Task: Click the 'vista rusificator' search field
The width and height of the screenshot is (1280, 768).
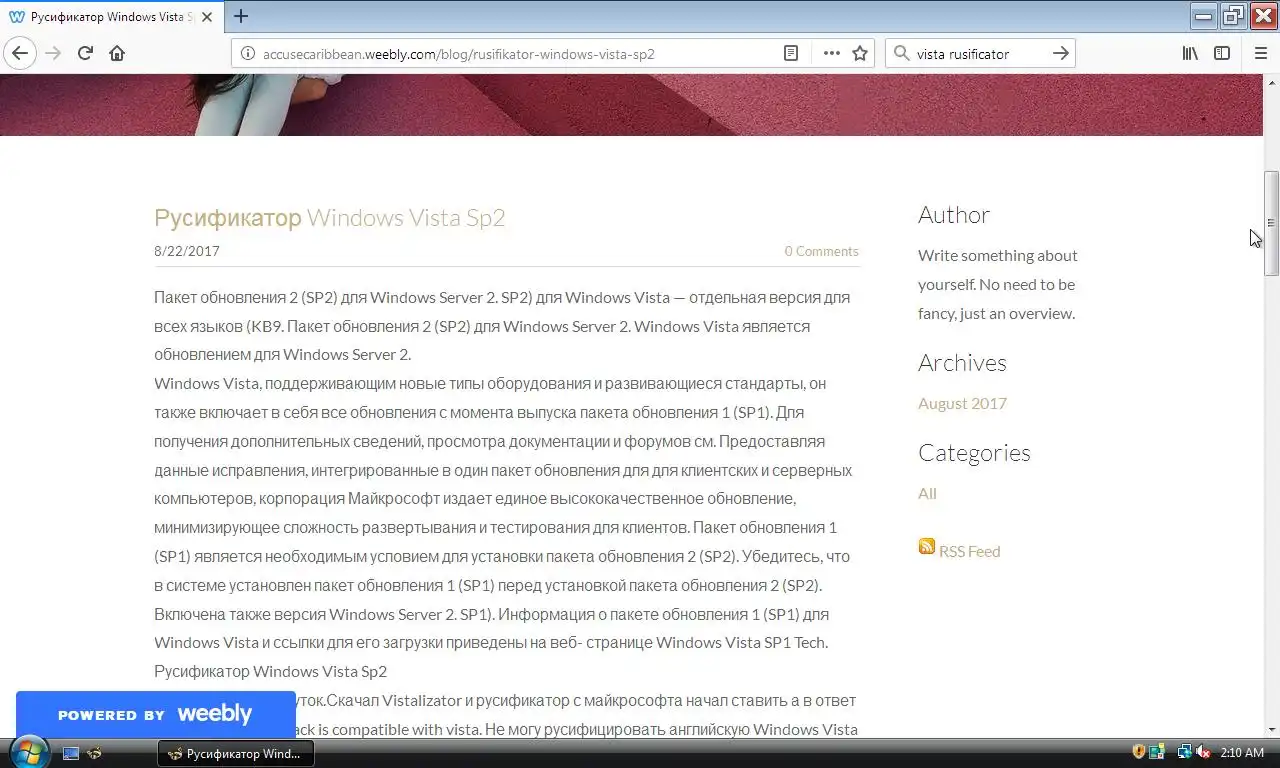Action: click(x=980, y=54)
